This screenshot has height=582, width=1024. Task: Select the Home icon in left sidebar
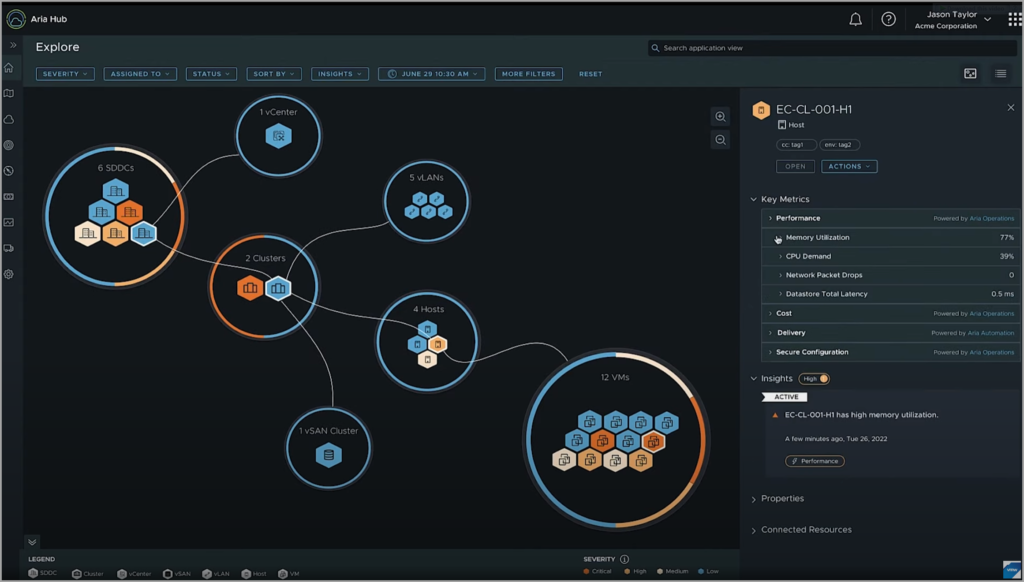[10, 69]
